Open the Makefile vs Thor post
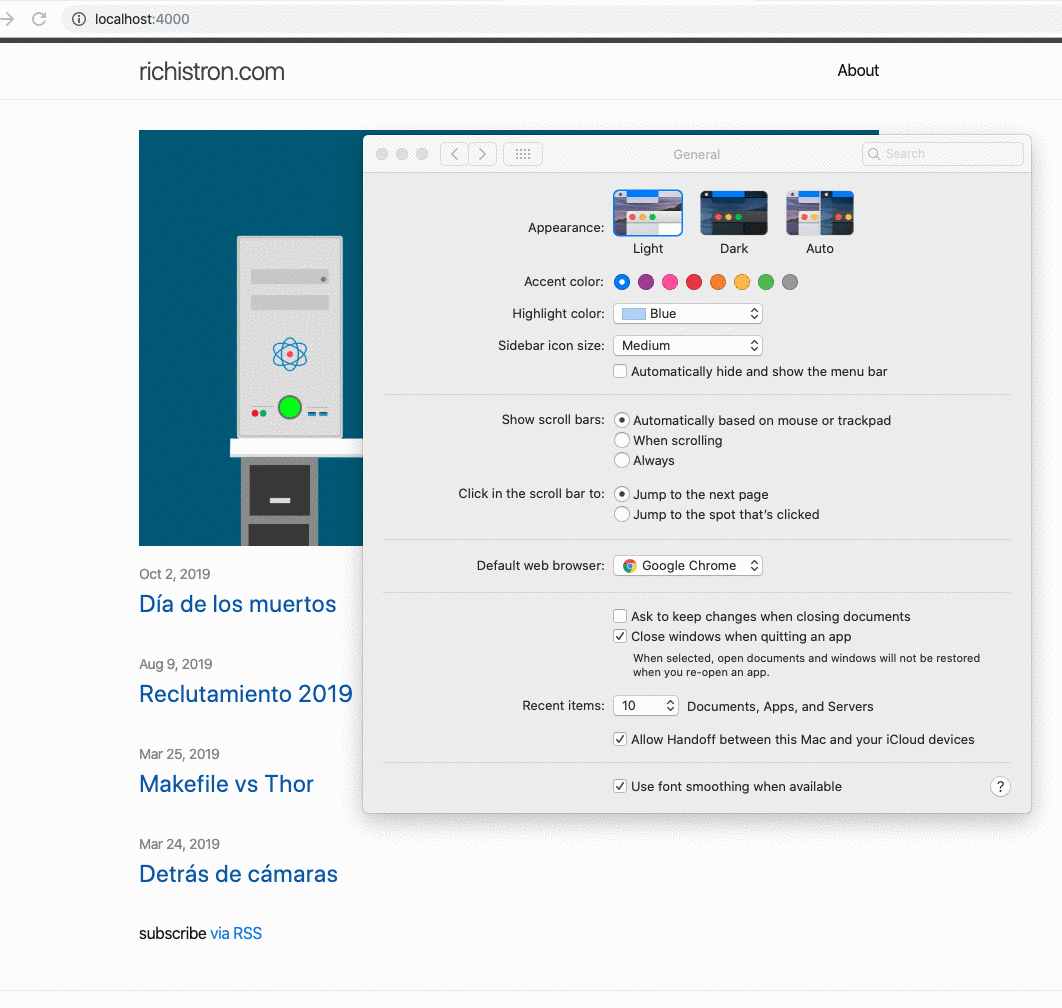Screen dimensions: 1062x1008 pyautogui.click(x=226, y=784)
